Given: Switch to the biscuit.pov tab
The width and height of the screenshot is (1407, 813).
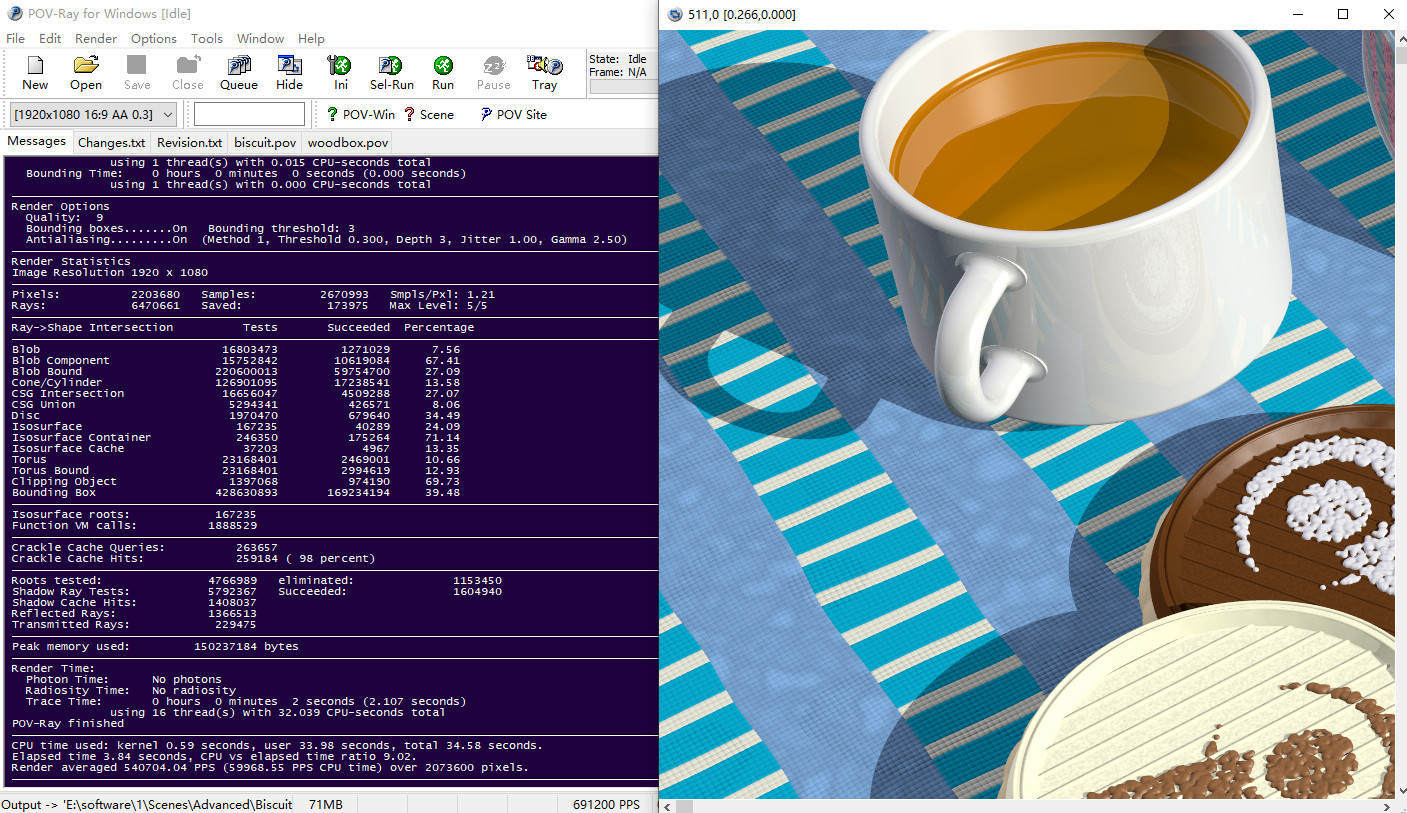Looking at the screenshot, I should 265,142.
